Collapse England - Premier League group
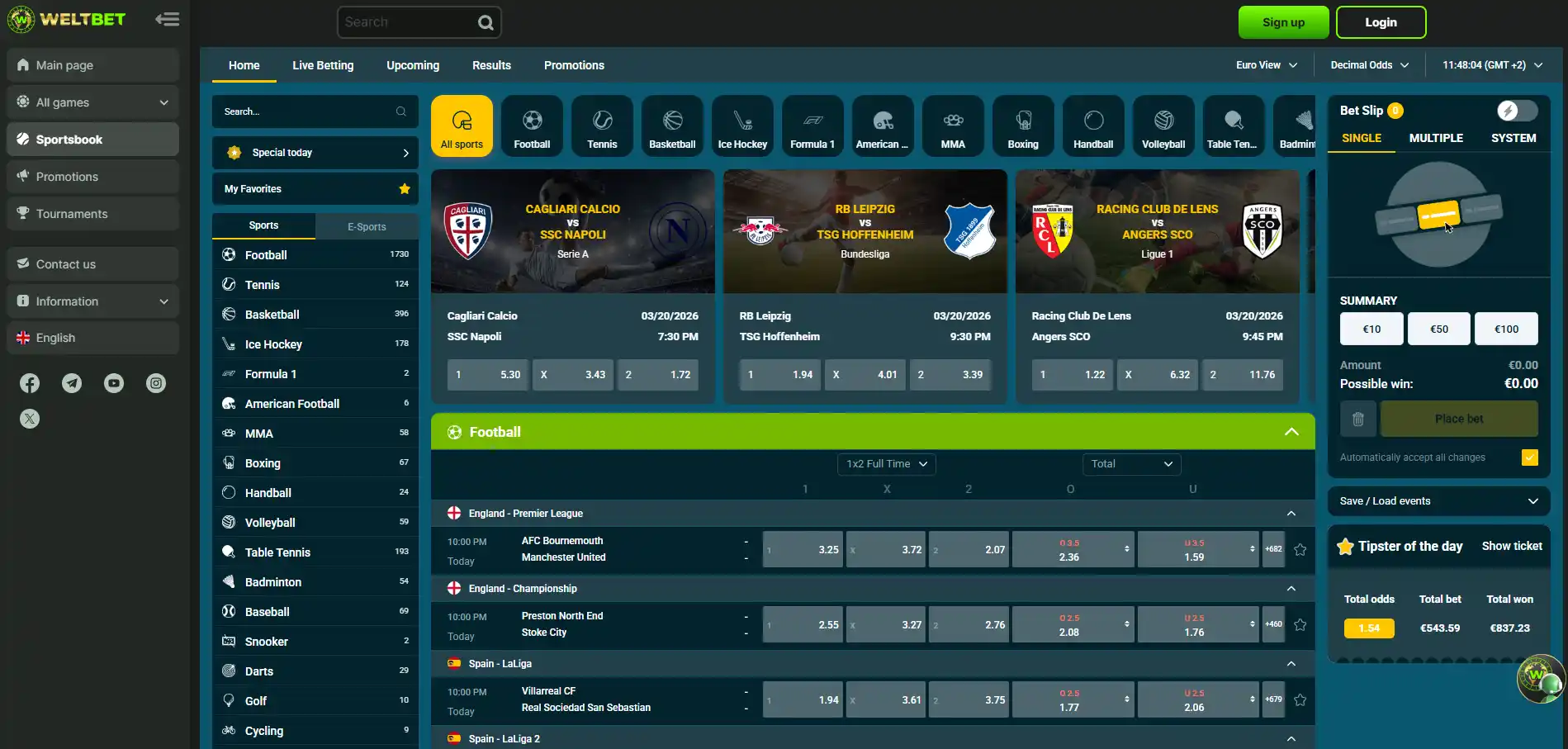Viewport: 1568px width, 749px height. coord(1291,514)
